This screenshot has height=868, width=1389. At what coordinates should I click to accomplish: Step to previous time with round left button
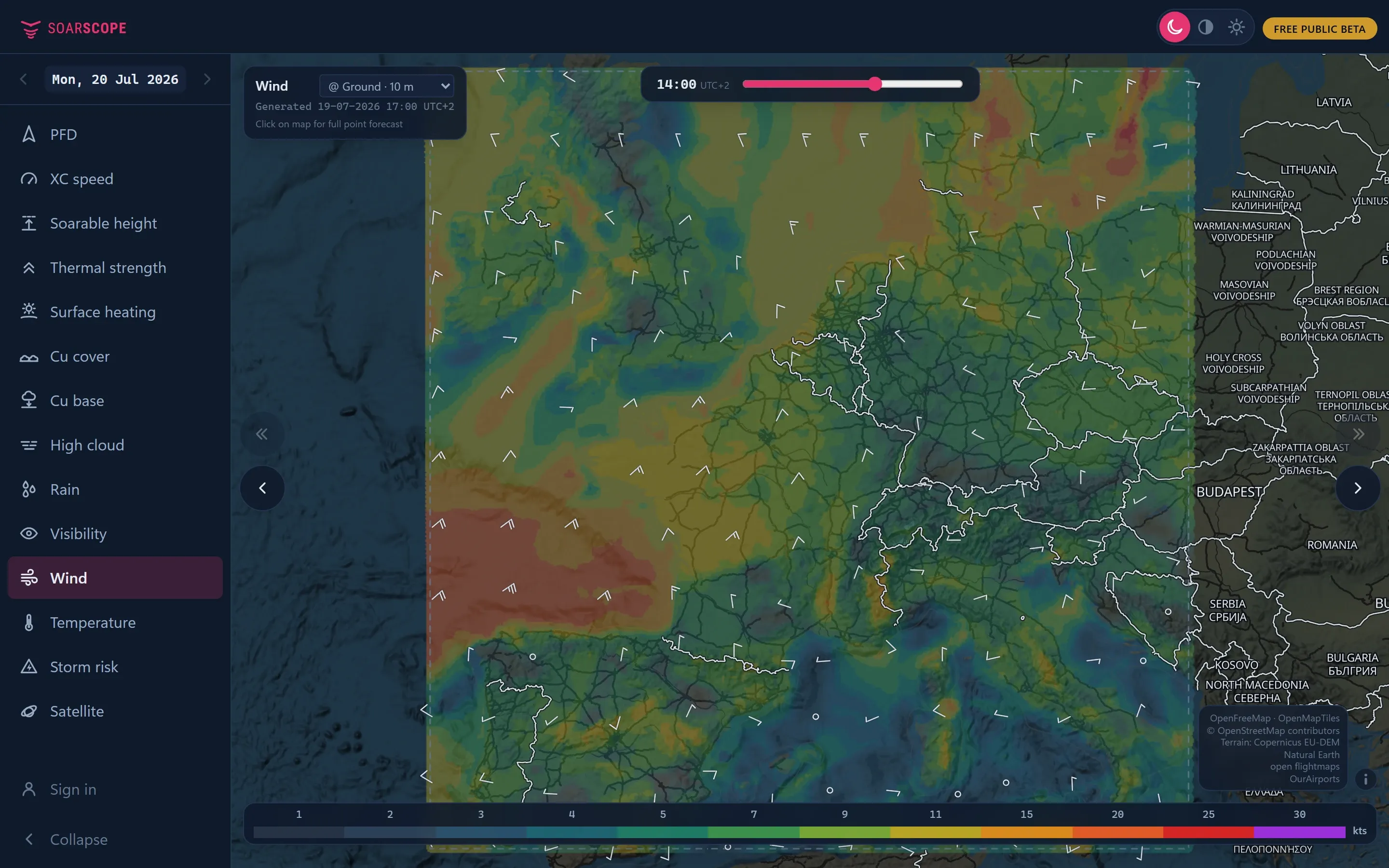pyautogui.click(x=262, y=488)
